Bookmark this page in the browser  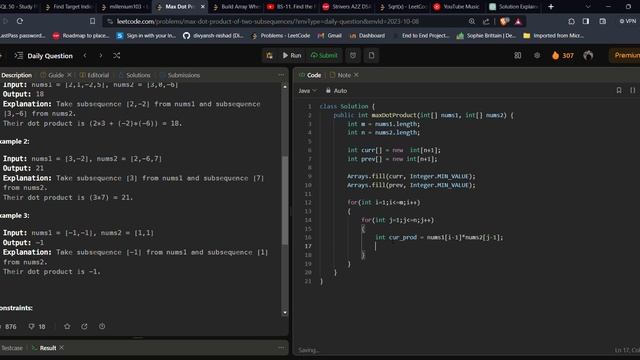coord(93,21)
